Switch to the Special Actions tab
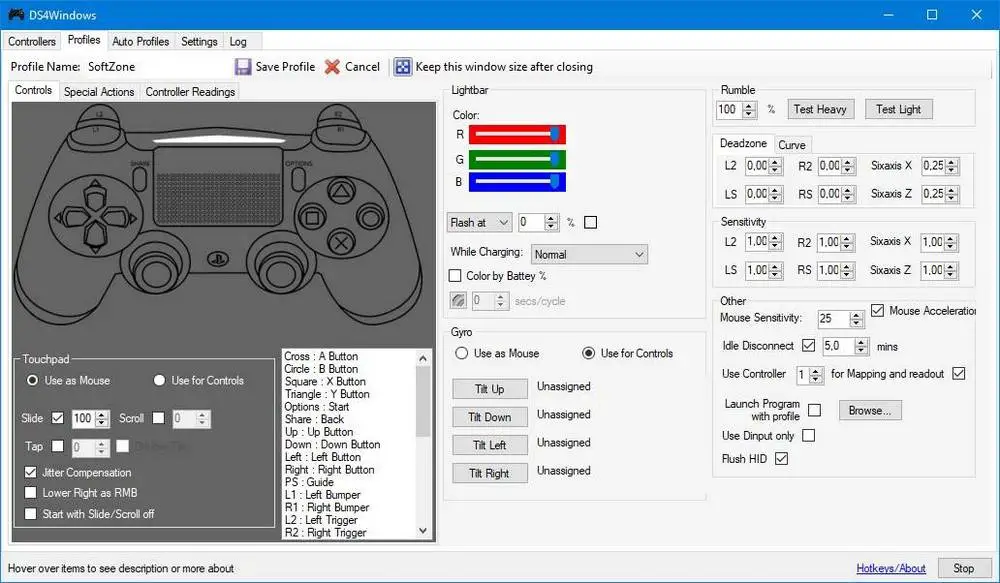Image resolution: width=1000 pixels, height=583 pixels. pos(99,92)
